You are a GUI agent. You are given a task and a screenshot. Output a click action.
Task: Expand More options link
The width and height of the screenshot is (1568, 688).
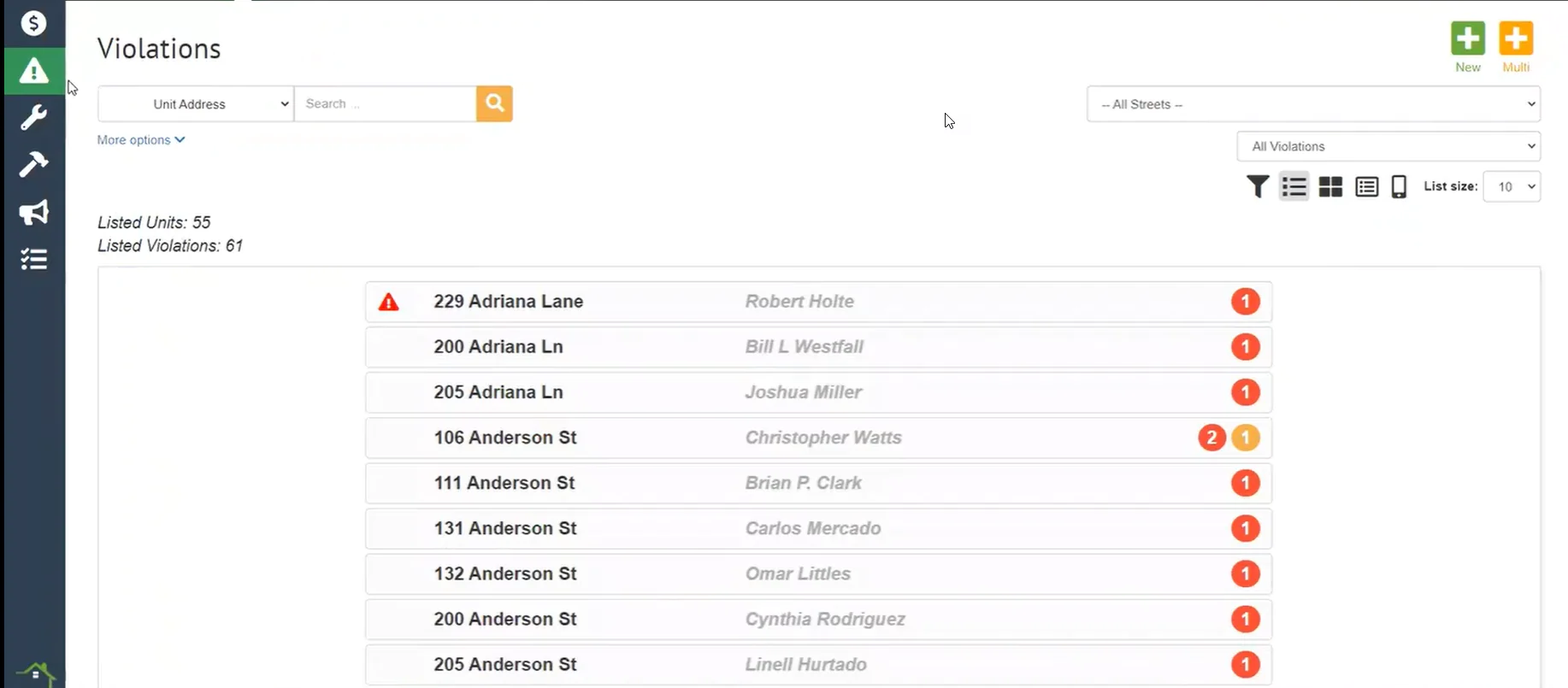141,140
